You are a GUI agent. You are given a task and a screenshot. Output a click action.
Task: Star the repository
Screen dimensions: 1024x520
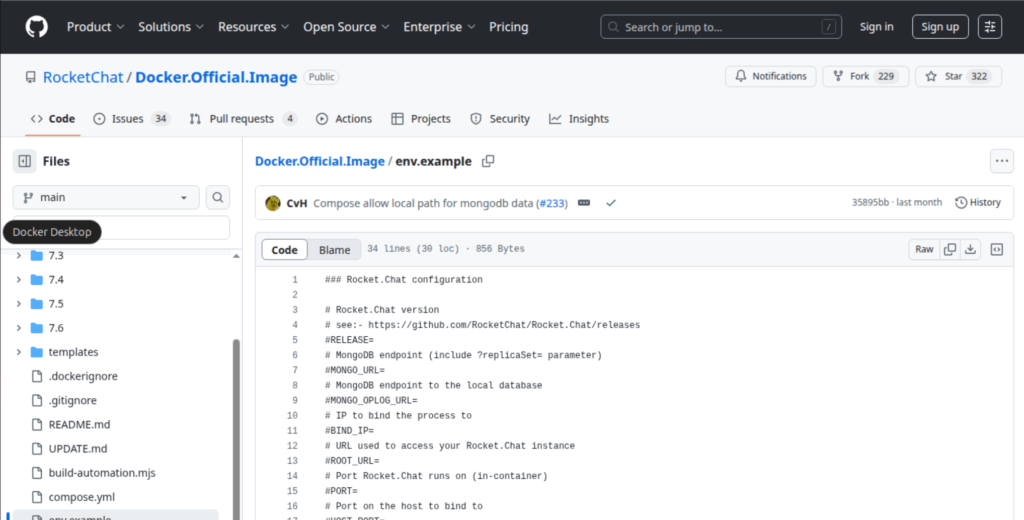pos(958,76)
